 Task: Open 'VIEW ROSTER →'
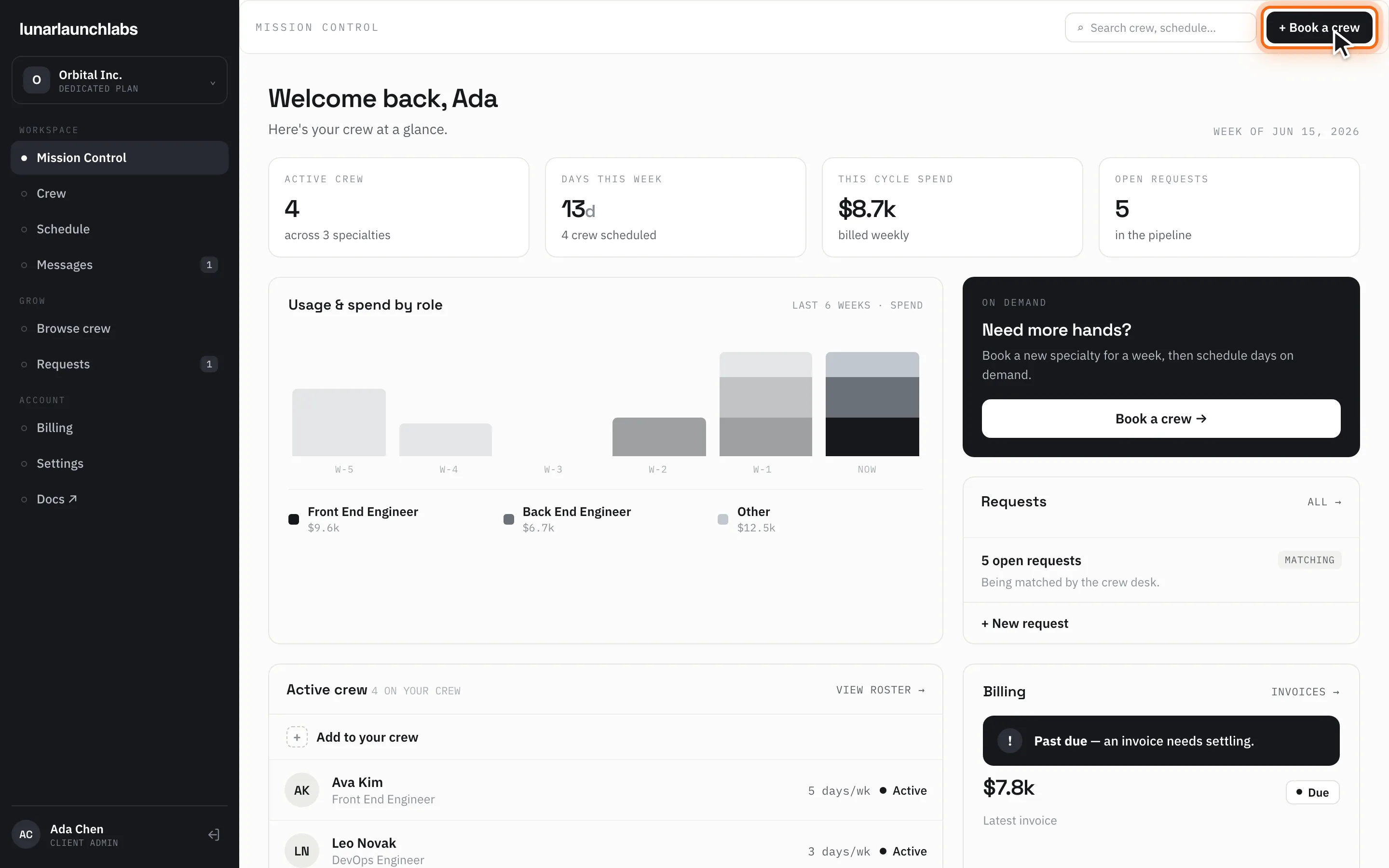click(x=881, y=690)
